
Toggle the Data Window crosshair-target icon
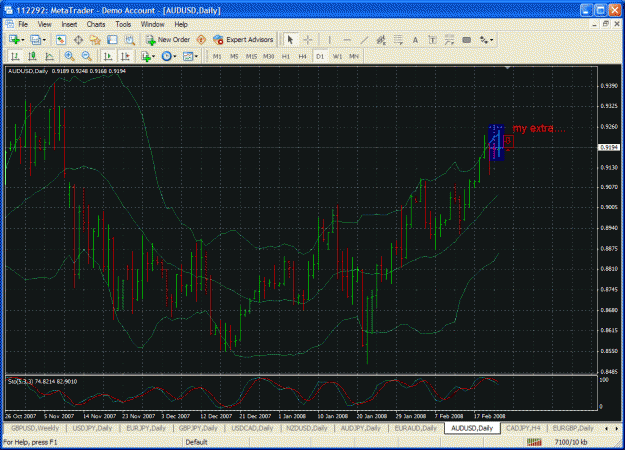78,39
